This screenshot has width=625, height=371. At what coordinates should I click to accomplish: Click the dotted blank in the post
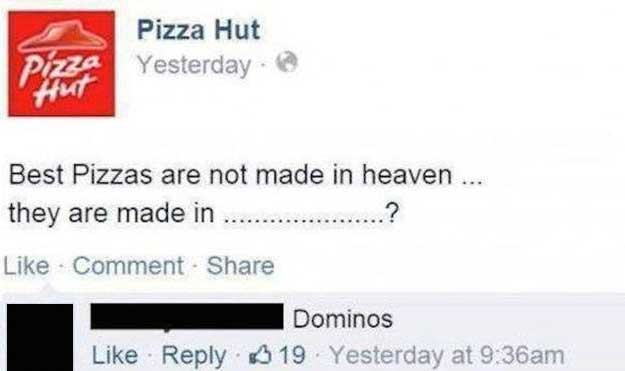point(304,220)
